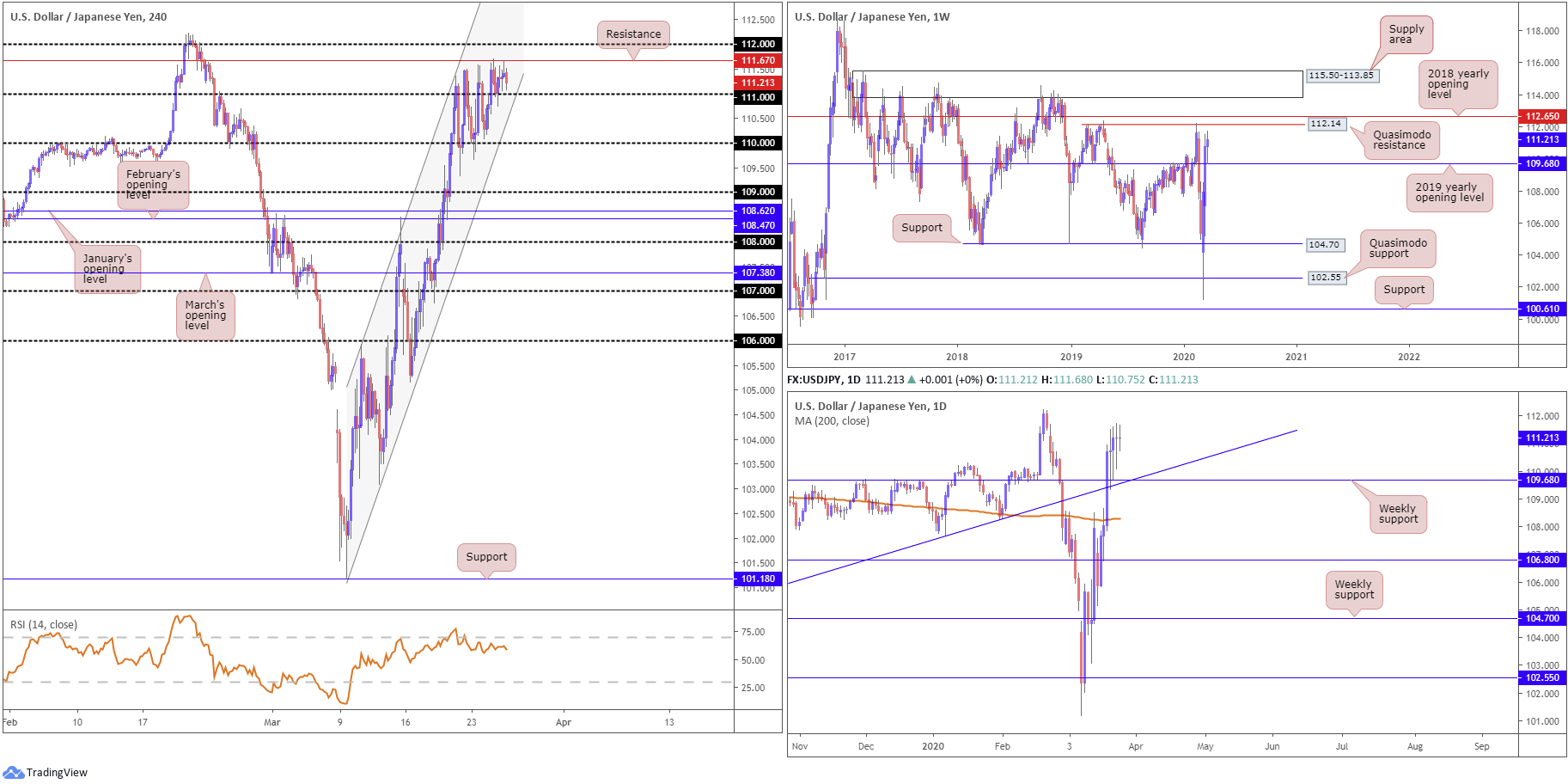
Task: Click the Supply area callout on weekly chart
Action: pos(1406,34)
